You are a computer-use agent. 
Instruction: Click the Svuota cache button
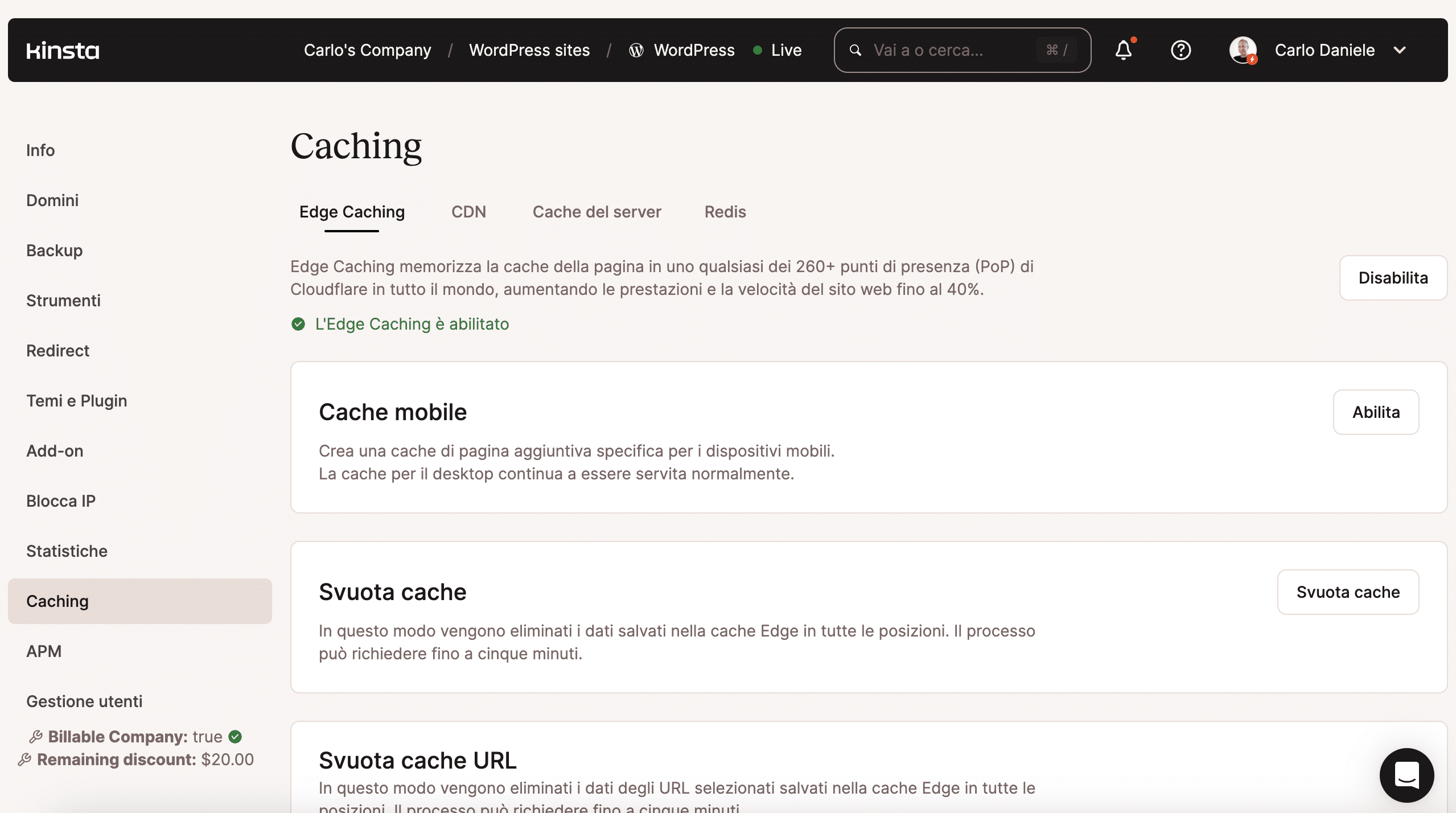pos(1348,591)
